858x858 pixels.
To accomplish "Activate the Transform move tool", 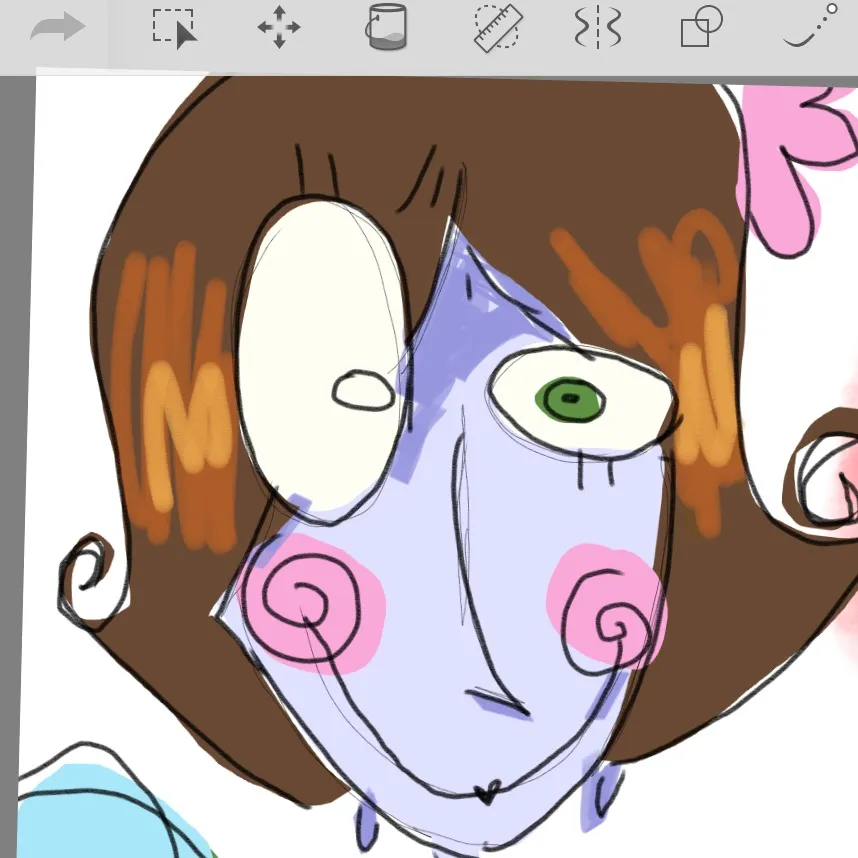I will click(279, 28).
